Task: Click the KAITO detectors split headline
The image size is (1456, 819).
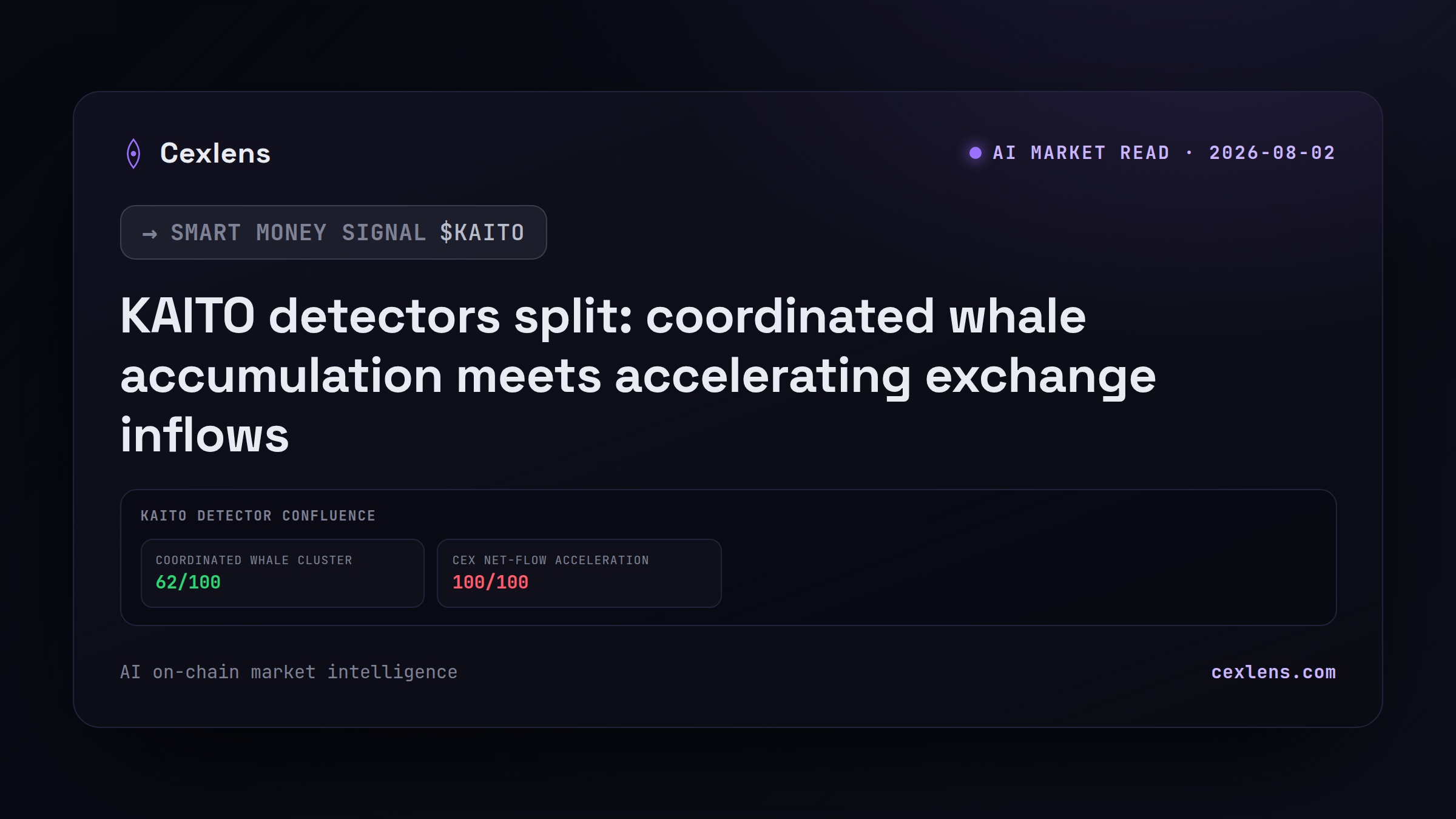Action: click(638, 375)
